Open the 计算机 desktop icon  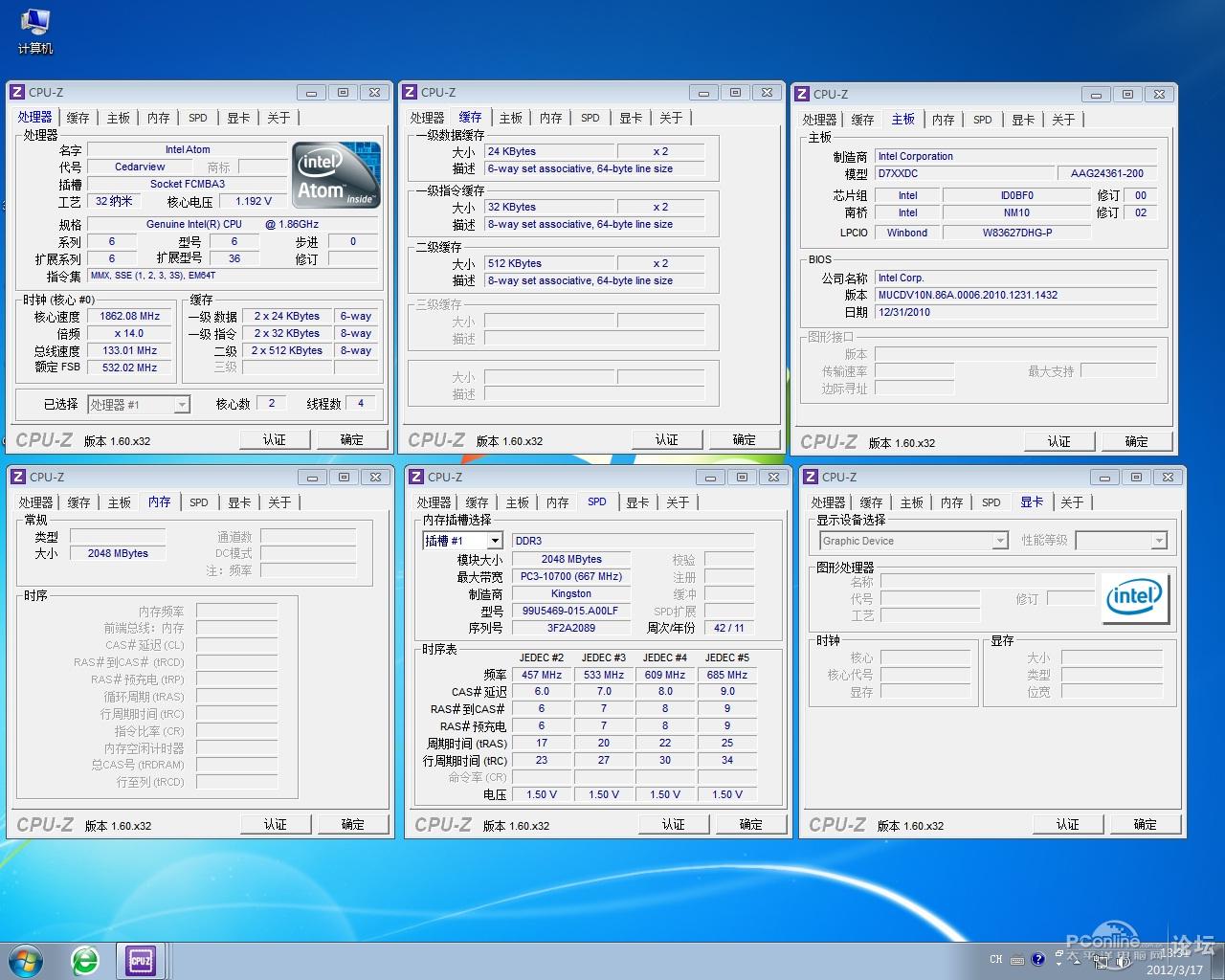[x=35, y=31]
